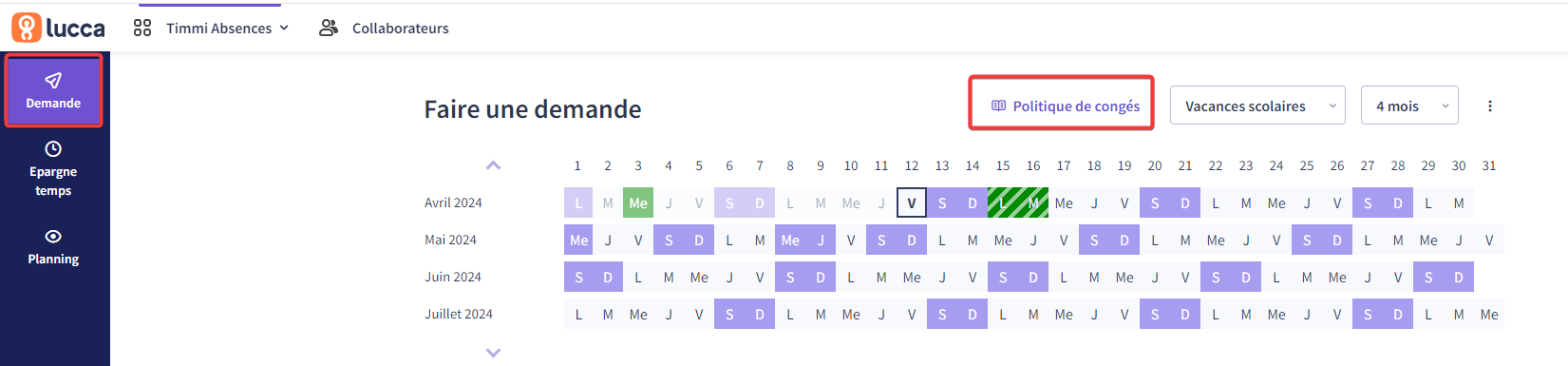The height and width of the screenshot is (366, 1568).
Task: Open the Vacances scolaires dropdown
Action: 1257,106
